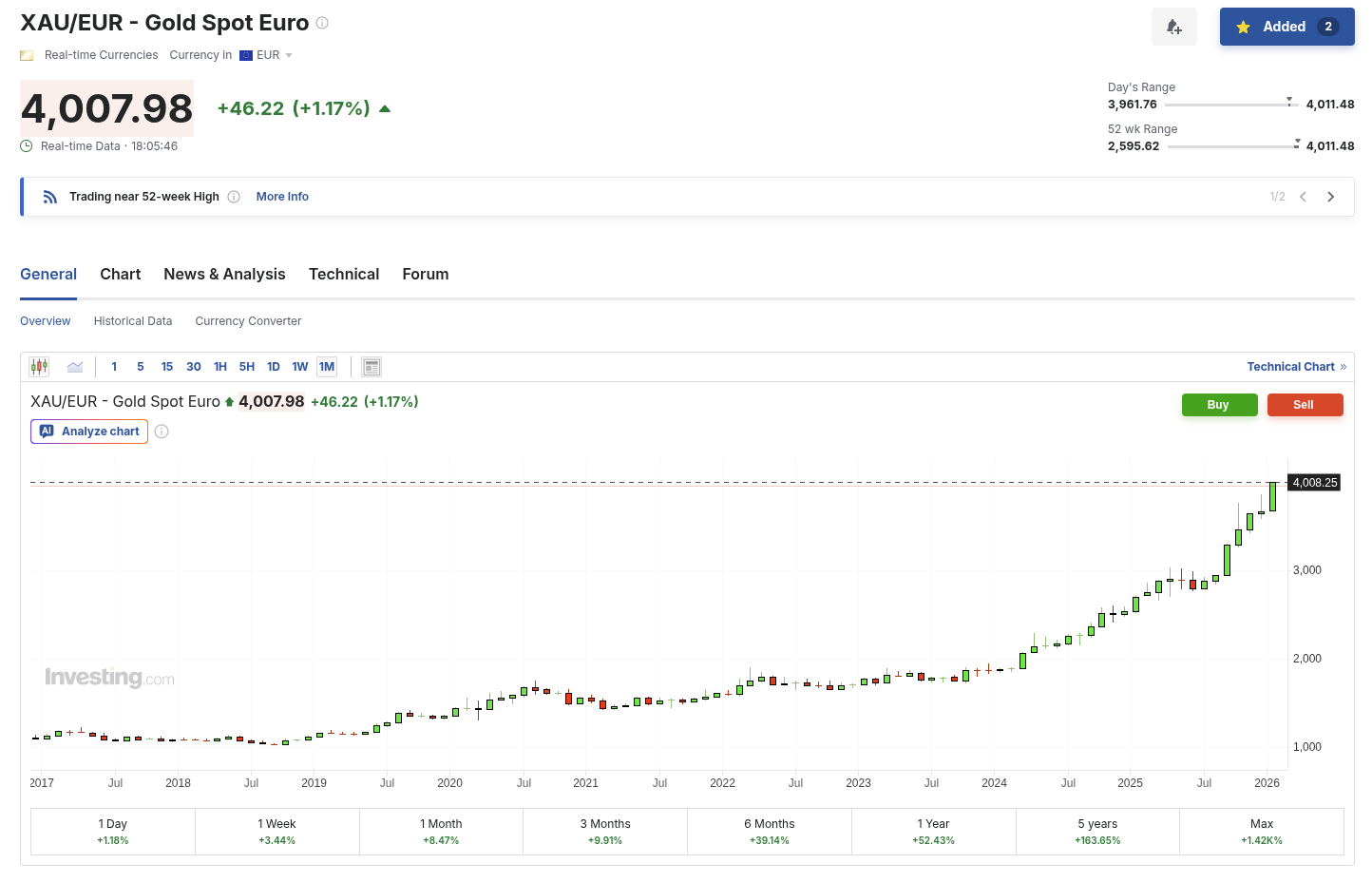
Task: Select the 1 Month performance cell
Action: pyautogui.click(x=442, y=832)
